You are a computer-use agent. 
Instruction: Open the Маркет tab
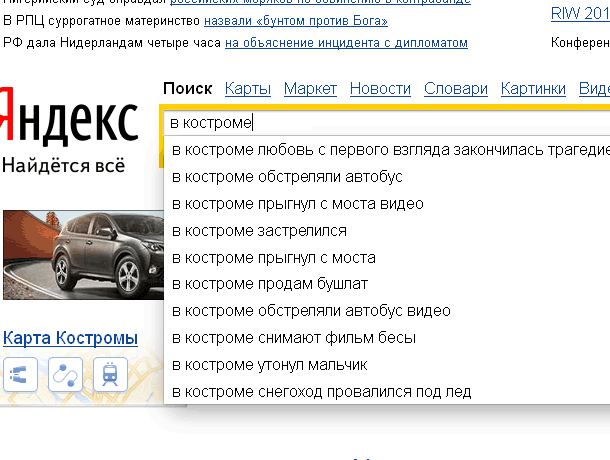pyautogui.click(x=310, y=89)
